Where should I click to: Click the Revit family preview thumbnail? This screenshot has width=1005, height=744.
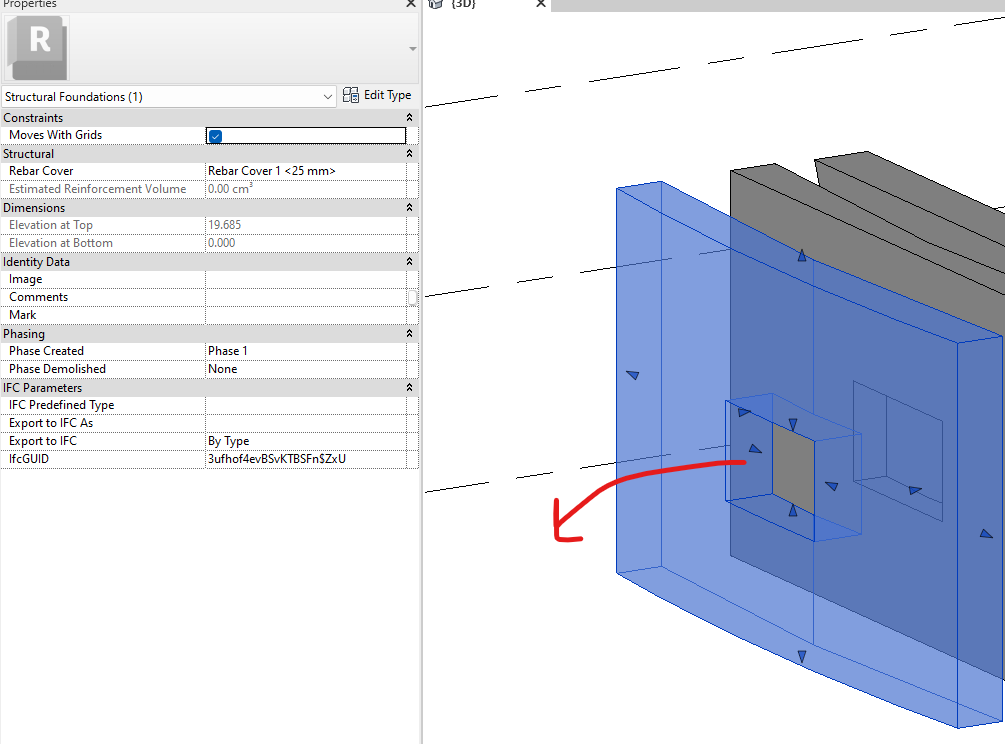coord(37,47)
